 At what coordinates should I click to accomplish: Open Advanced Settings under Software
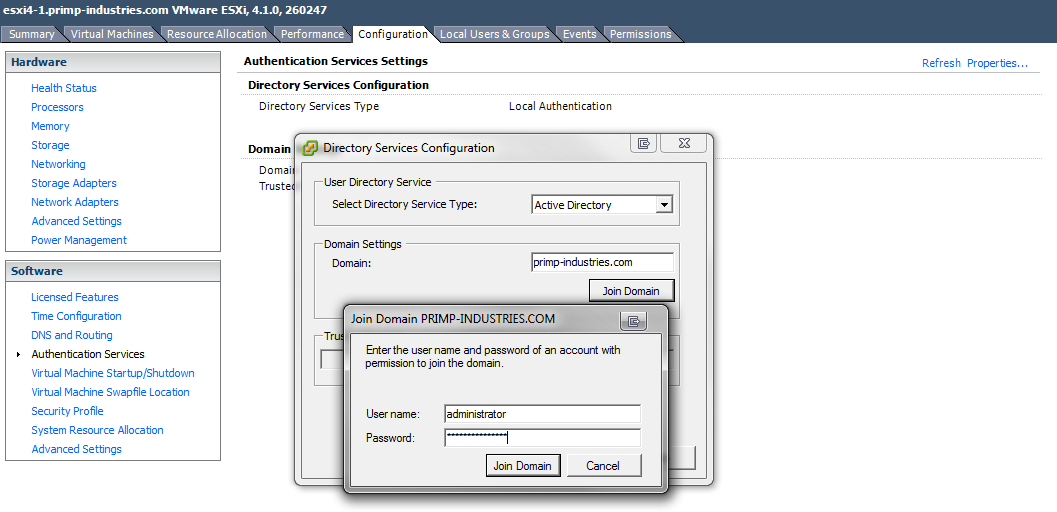(x=76, y=449)
